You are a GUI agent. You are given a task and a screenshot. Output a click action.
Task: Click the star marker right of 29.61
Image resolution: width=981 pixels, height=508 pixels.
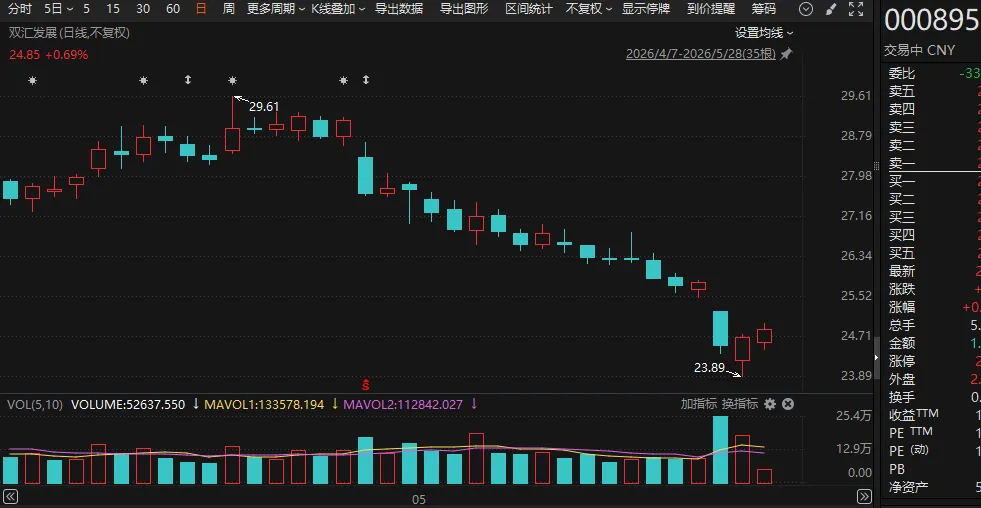coord(343,80)
